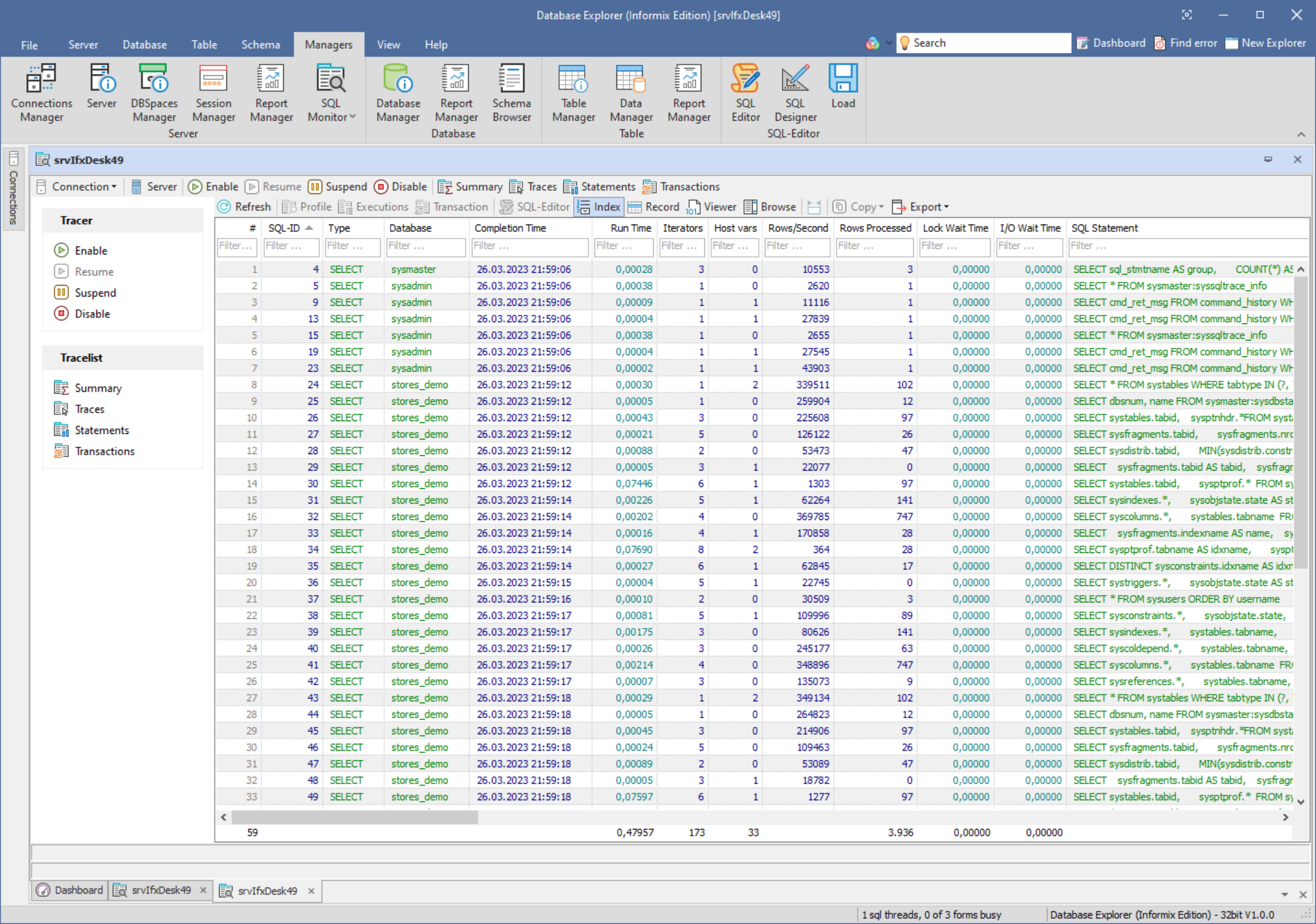Collapse the ribbon with chevron

[1301, 134]
